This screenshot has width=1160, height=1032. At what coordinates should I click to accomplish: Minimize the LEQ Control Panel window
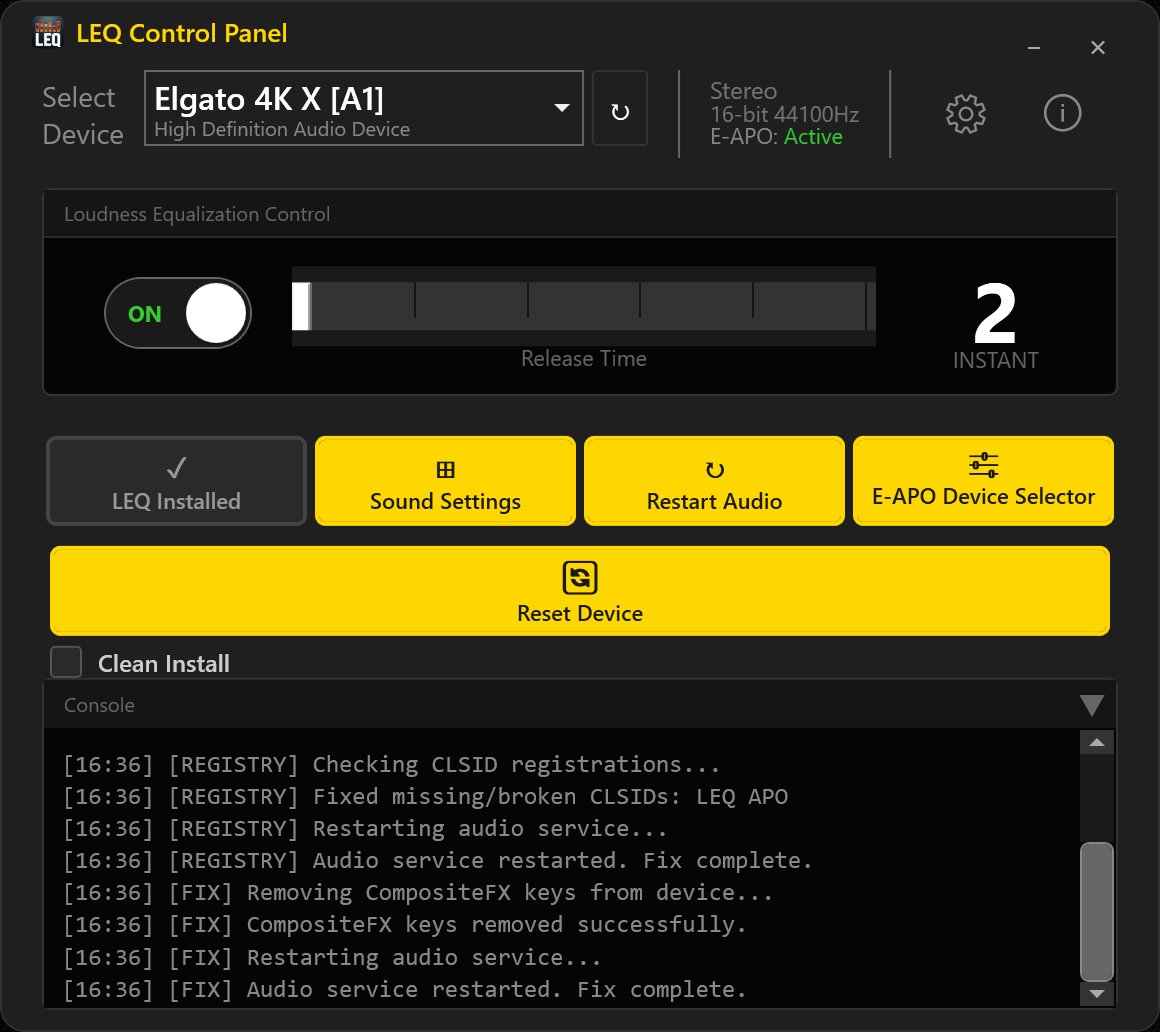[1034, 48]
